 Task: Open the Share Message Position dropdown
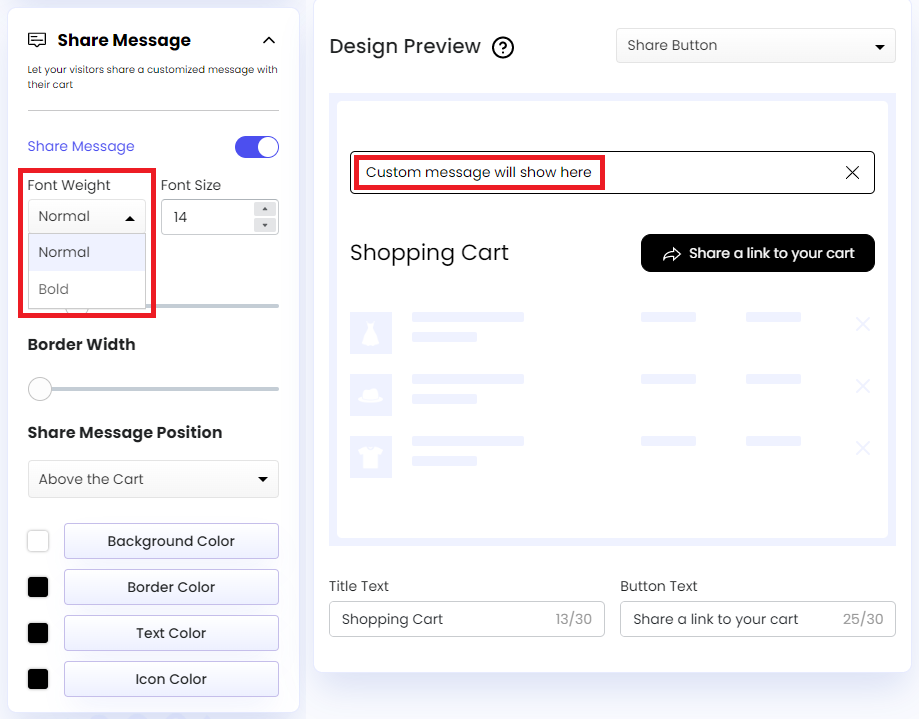[153, 479]
